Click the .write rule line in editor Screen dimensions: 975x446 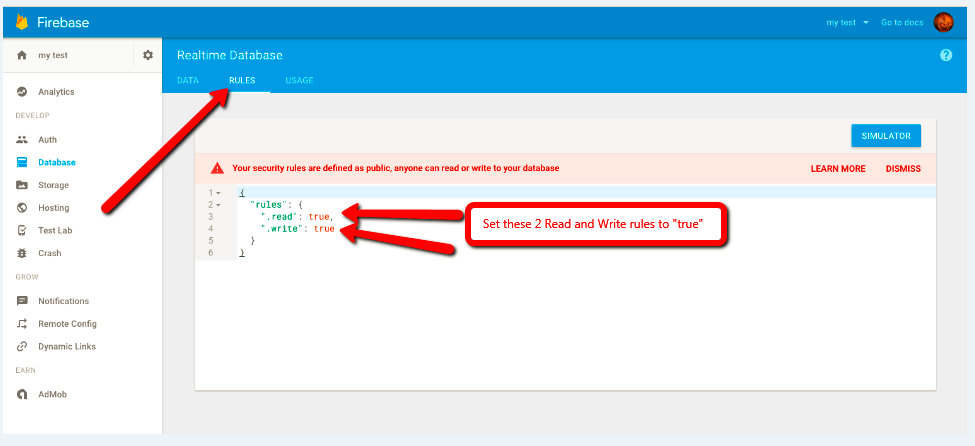coord(297,229)
